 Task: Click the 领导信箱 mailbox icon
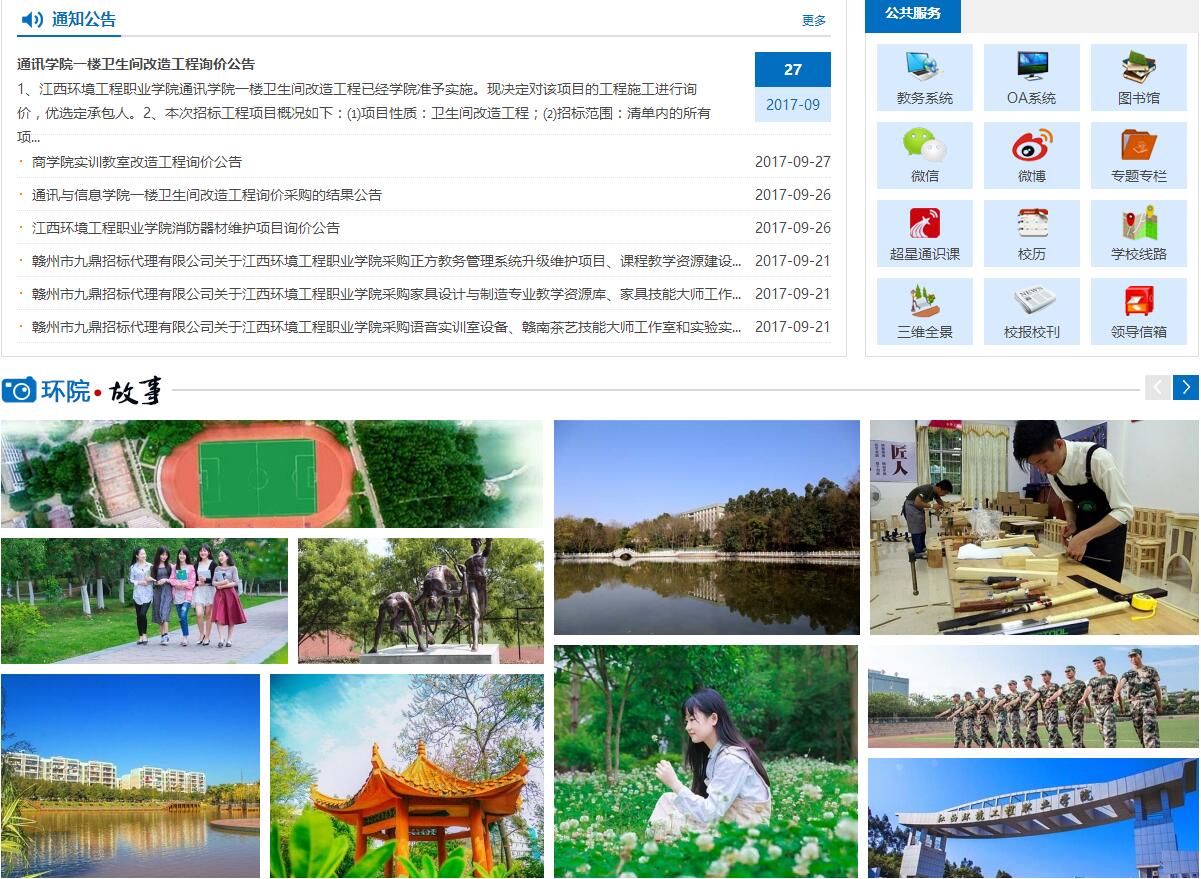[x=1138, y=302]
